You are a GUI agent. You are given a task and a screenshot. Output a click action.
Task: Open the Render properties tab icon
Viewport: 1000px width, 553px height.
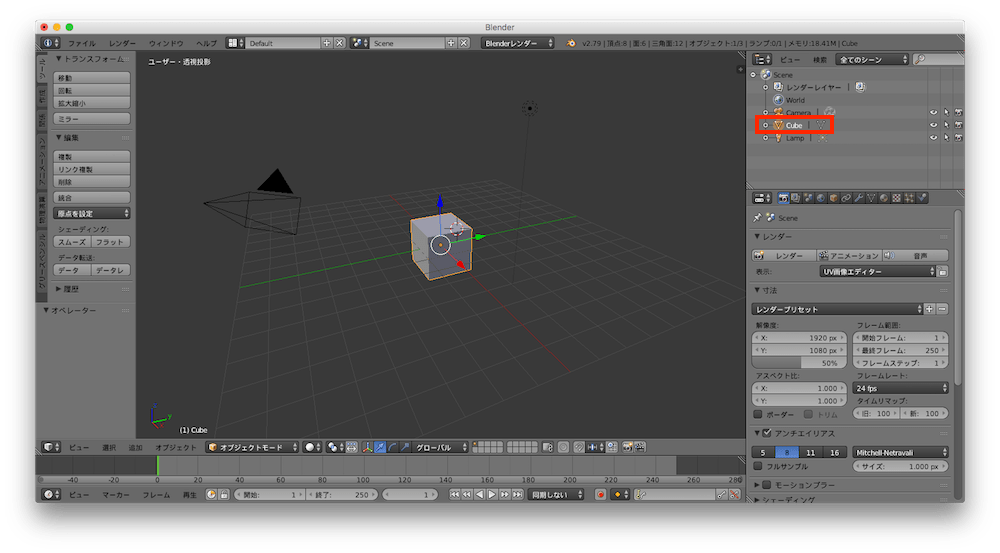coord(783,198)
